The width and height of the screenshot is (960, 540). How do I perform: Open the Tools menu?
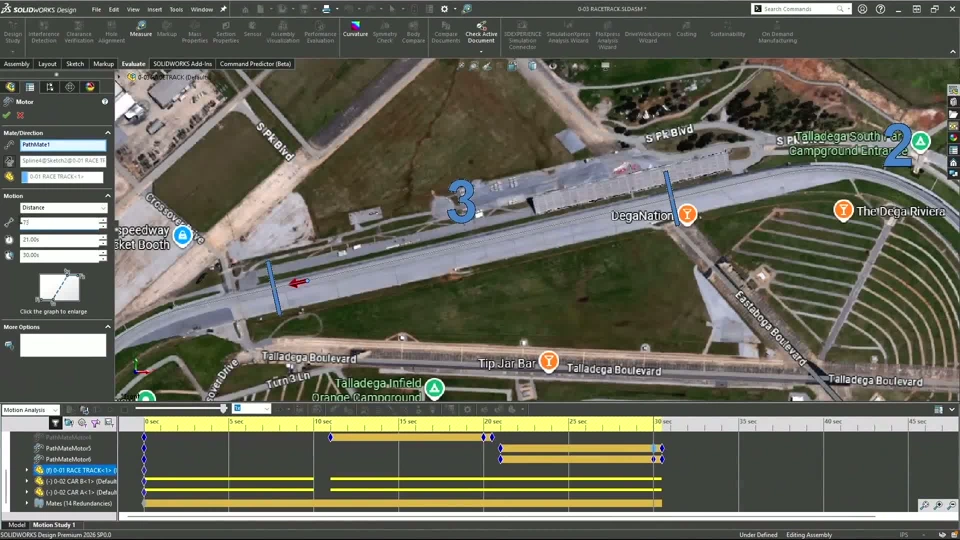[176, 9]
